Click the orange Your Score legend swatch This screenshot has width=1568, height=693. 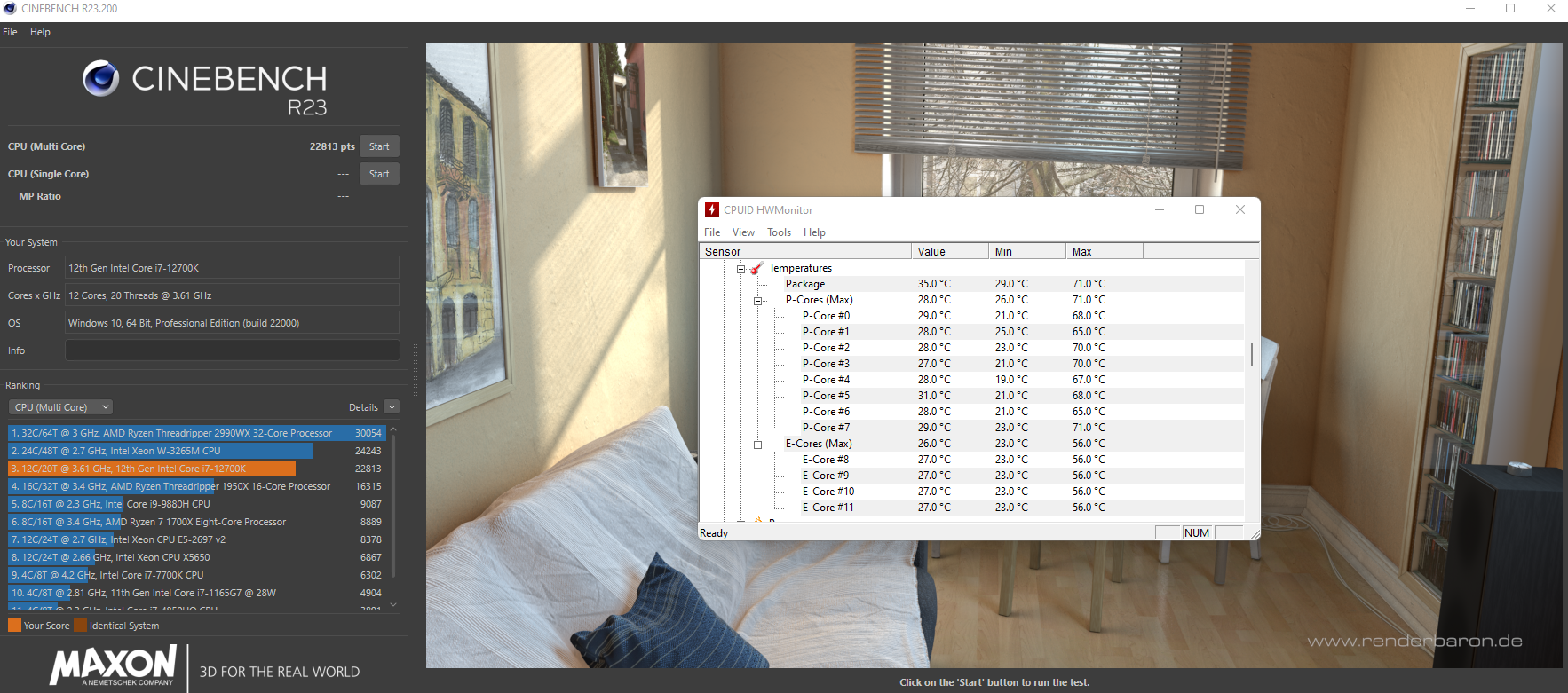pos(14,626)
